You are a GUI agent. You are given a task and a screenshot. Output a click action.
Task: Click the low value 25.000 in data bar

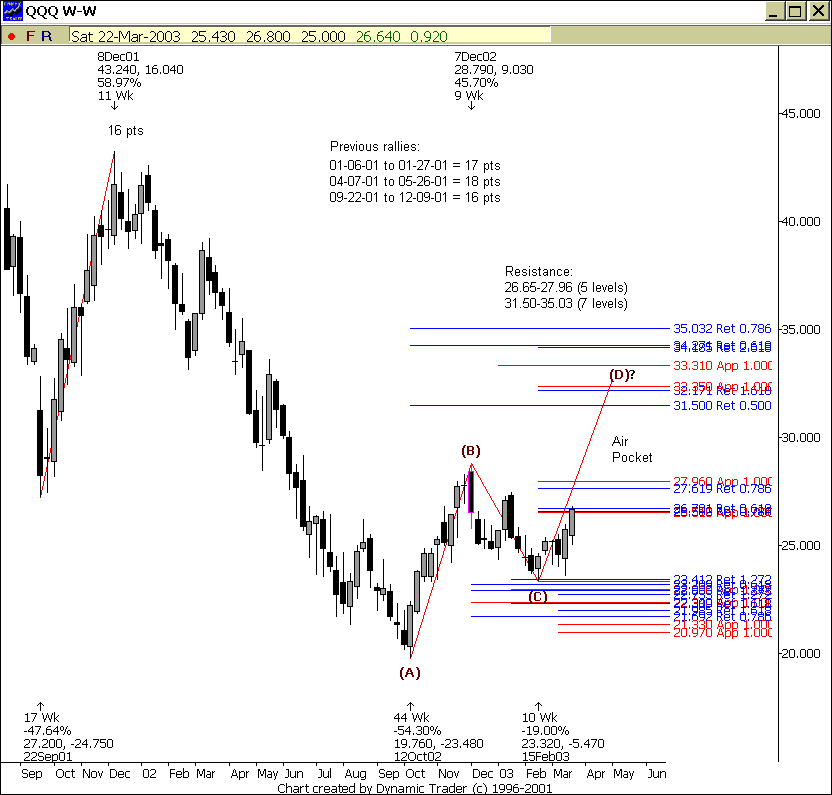[x=323, y=37]
